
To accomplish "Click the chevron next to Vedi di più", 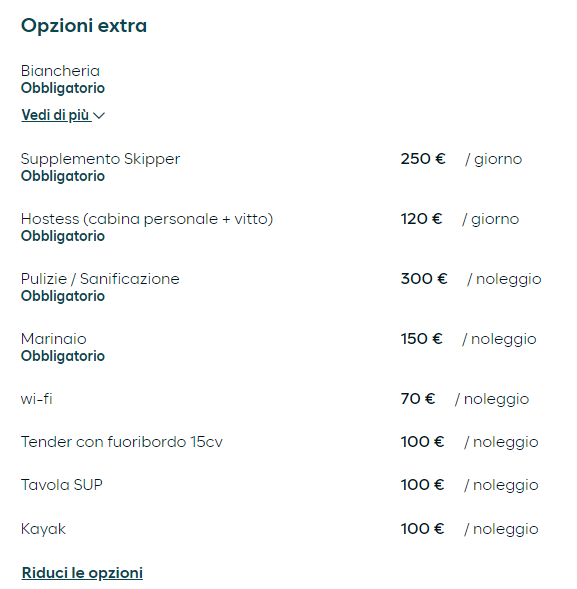I will tap(99, 116).
